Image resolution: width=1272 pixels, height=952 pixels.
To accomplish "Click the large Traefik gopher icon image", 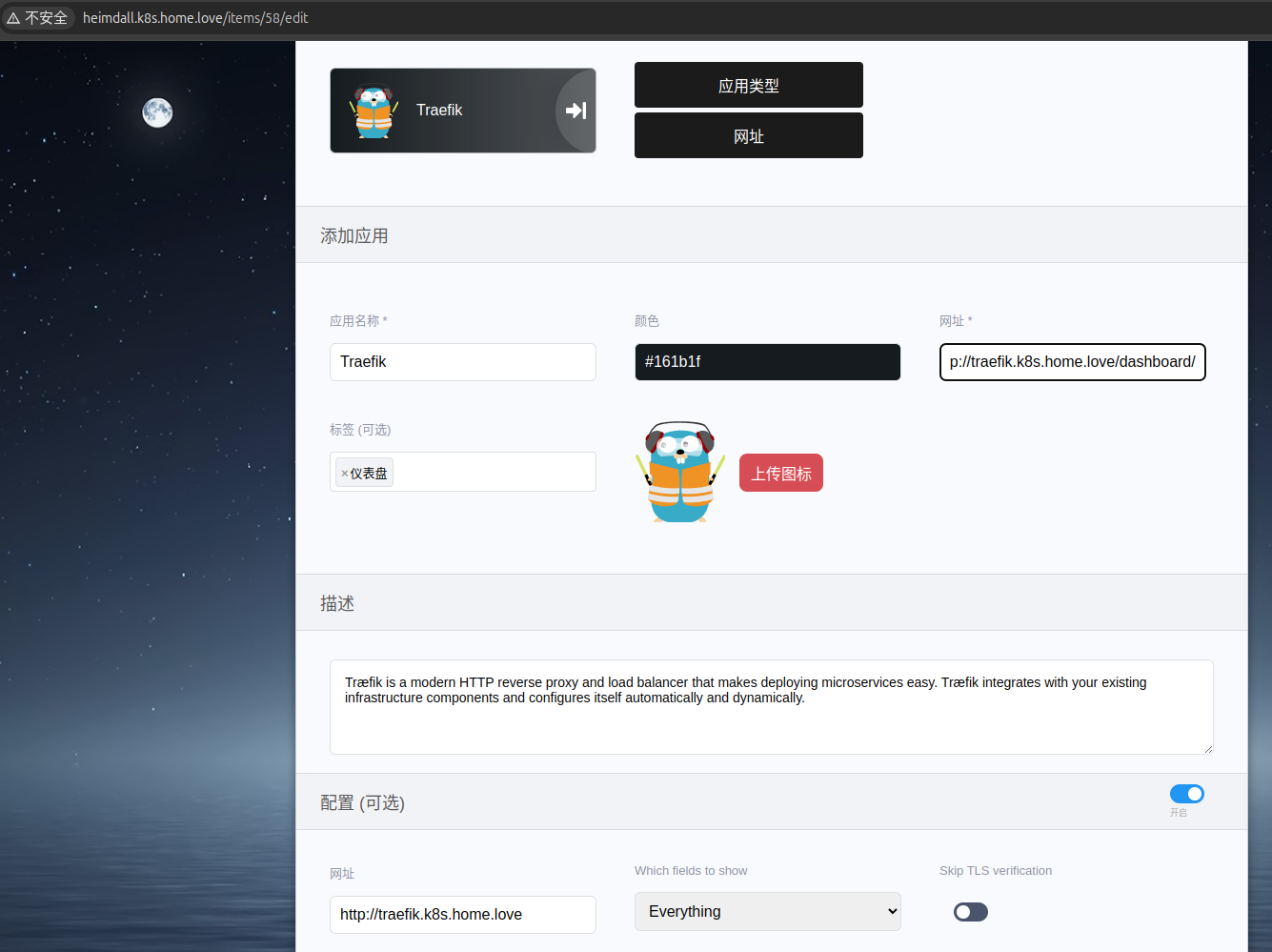I will (680, 472).
